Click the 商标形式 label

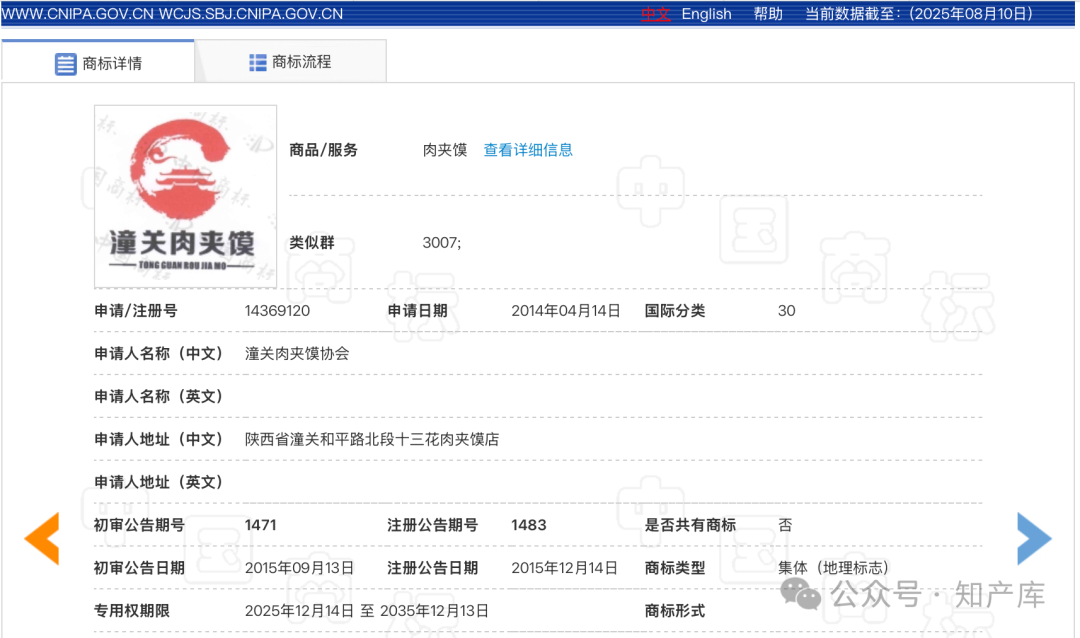(x=674, y=610)
